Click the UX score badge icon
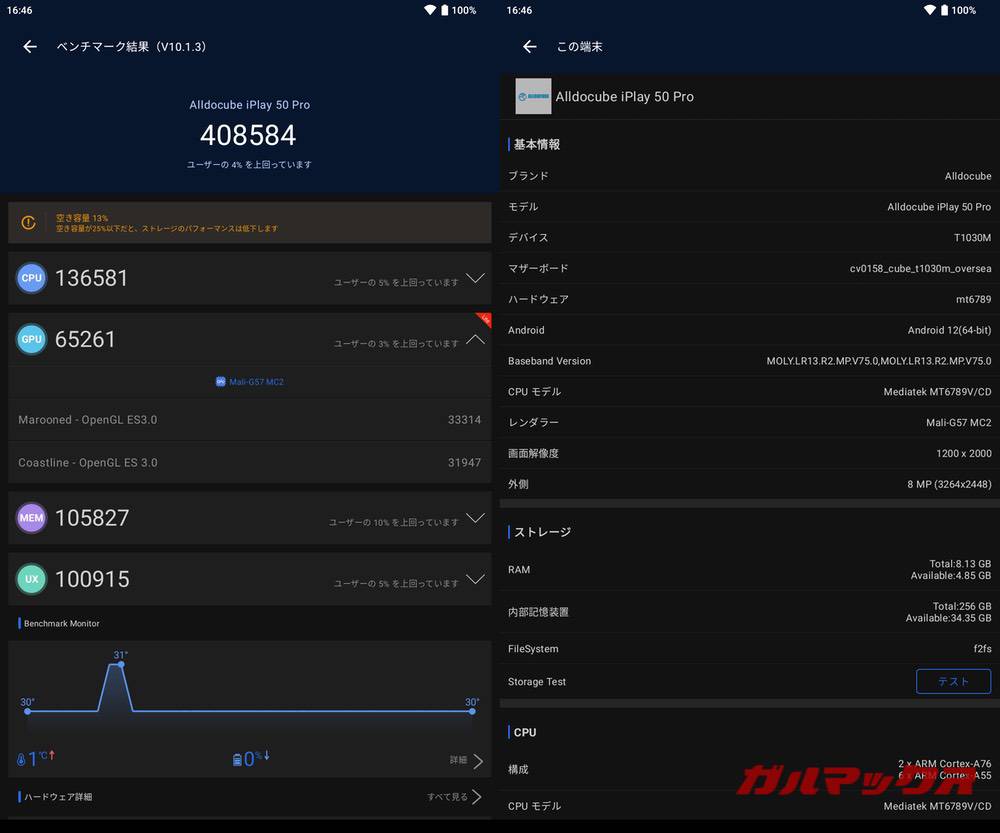The image size is (1000, 833). point(31,579)
